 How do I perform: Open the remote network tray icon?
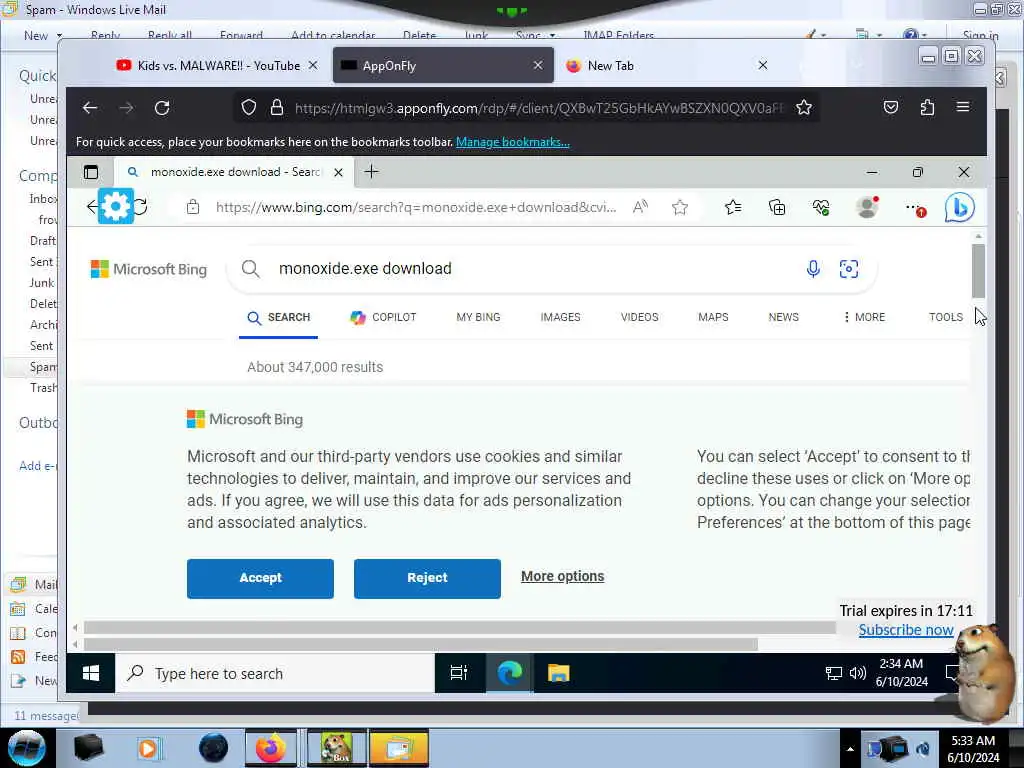834,673
